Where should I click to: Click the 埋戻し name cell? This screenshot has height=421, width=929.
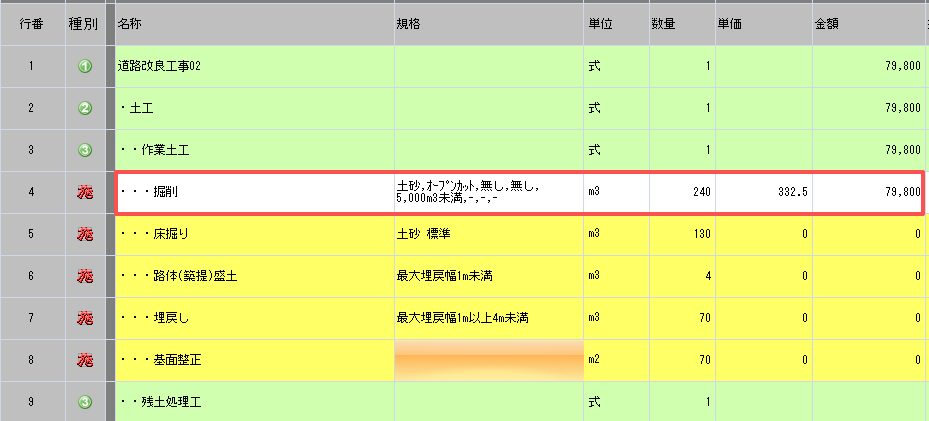pyautogui.click(x=250, y=318)
